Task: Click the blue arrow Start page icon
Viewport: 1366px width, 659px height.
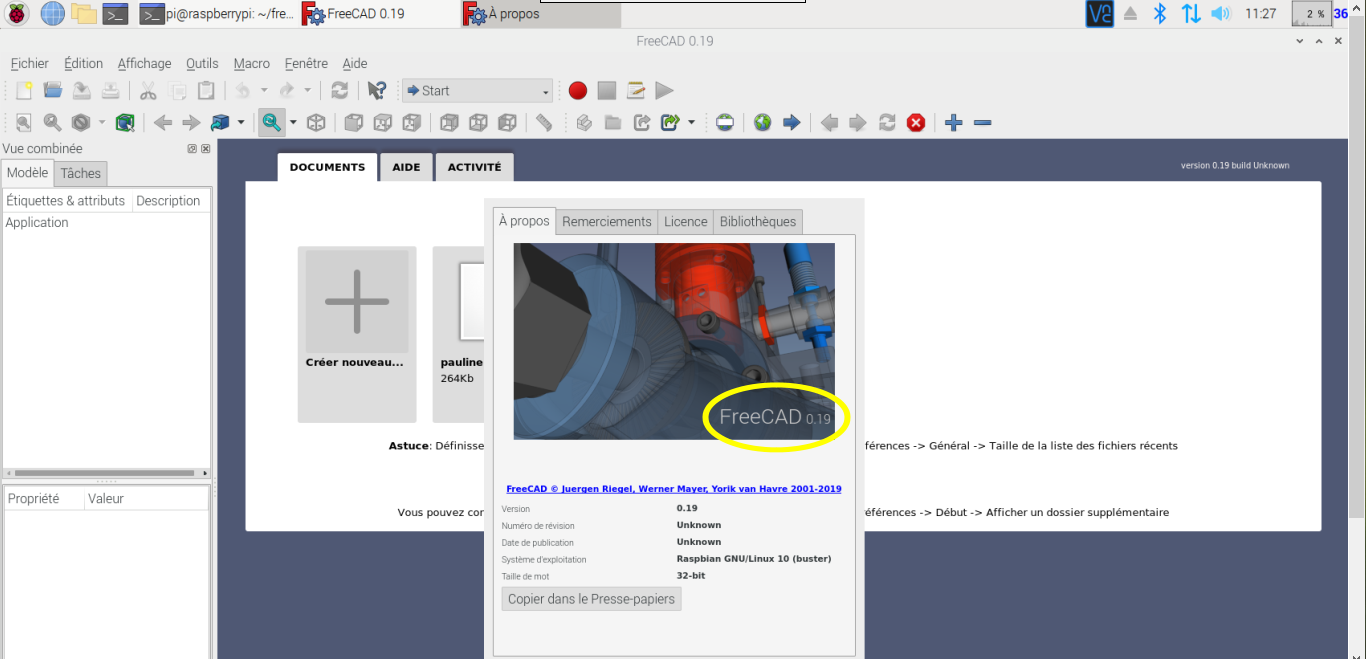Action: click(791, 123)
